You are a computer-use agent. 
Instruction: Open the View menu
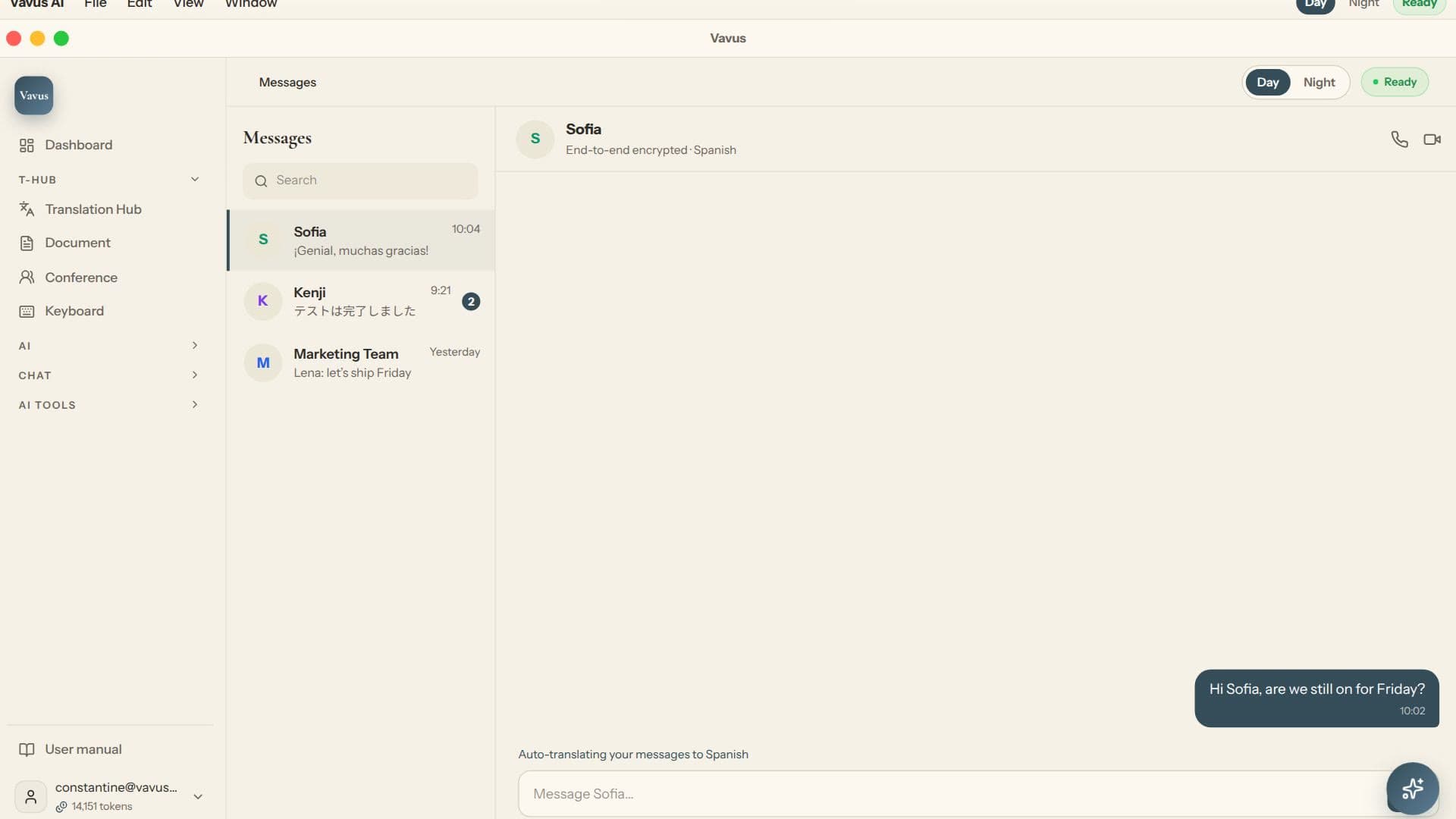(188, 4)
